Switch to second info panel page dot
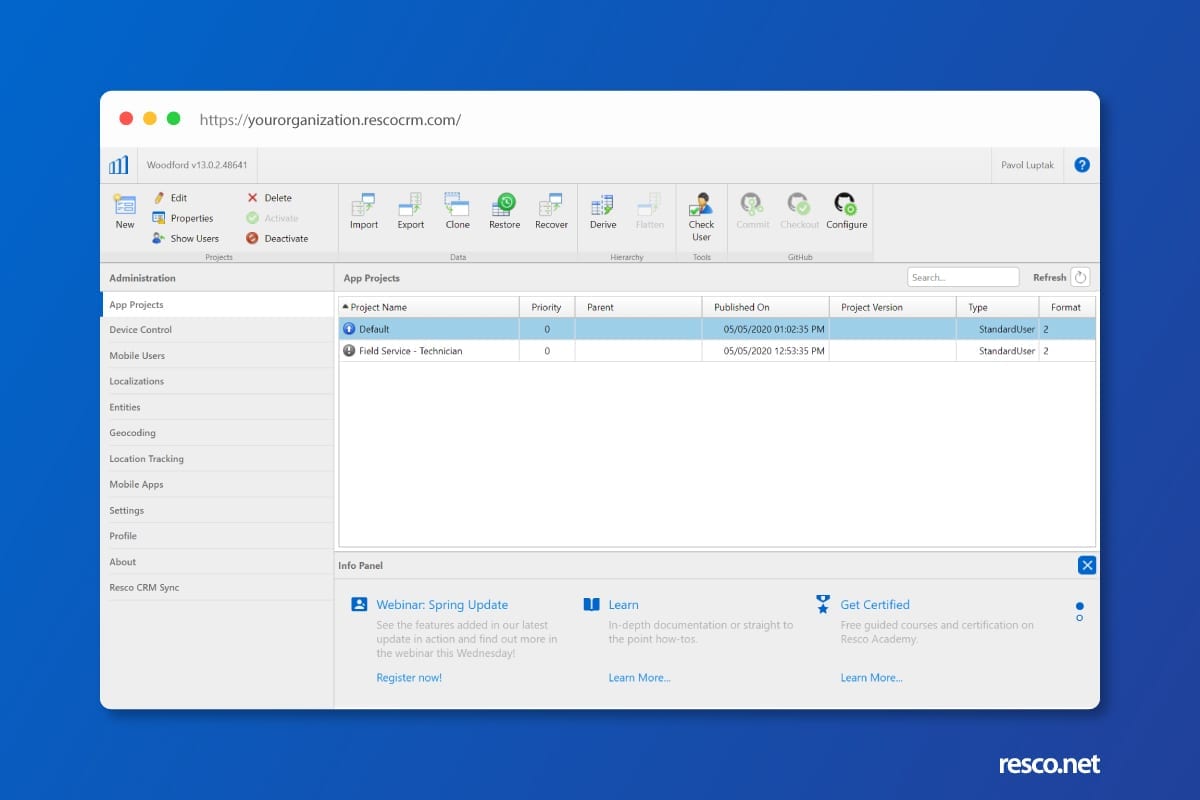The height and width of the screenshot is (800, 1200). 1080,619
